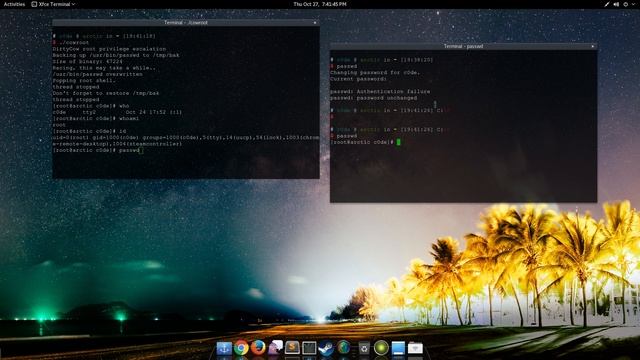Click '/usr/bin/passwd overwritten' line
Screen dimensions: 640x360
point(98,74)
